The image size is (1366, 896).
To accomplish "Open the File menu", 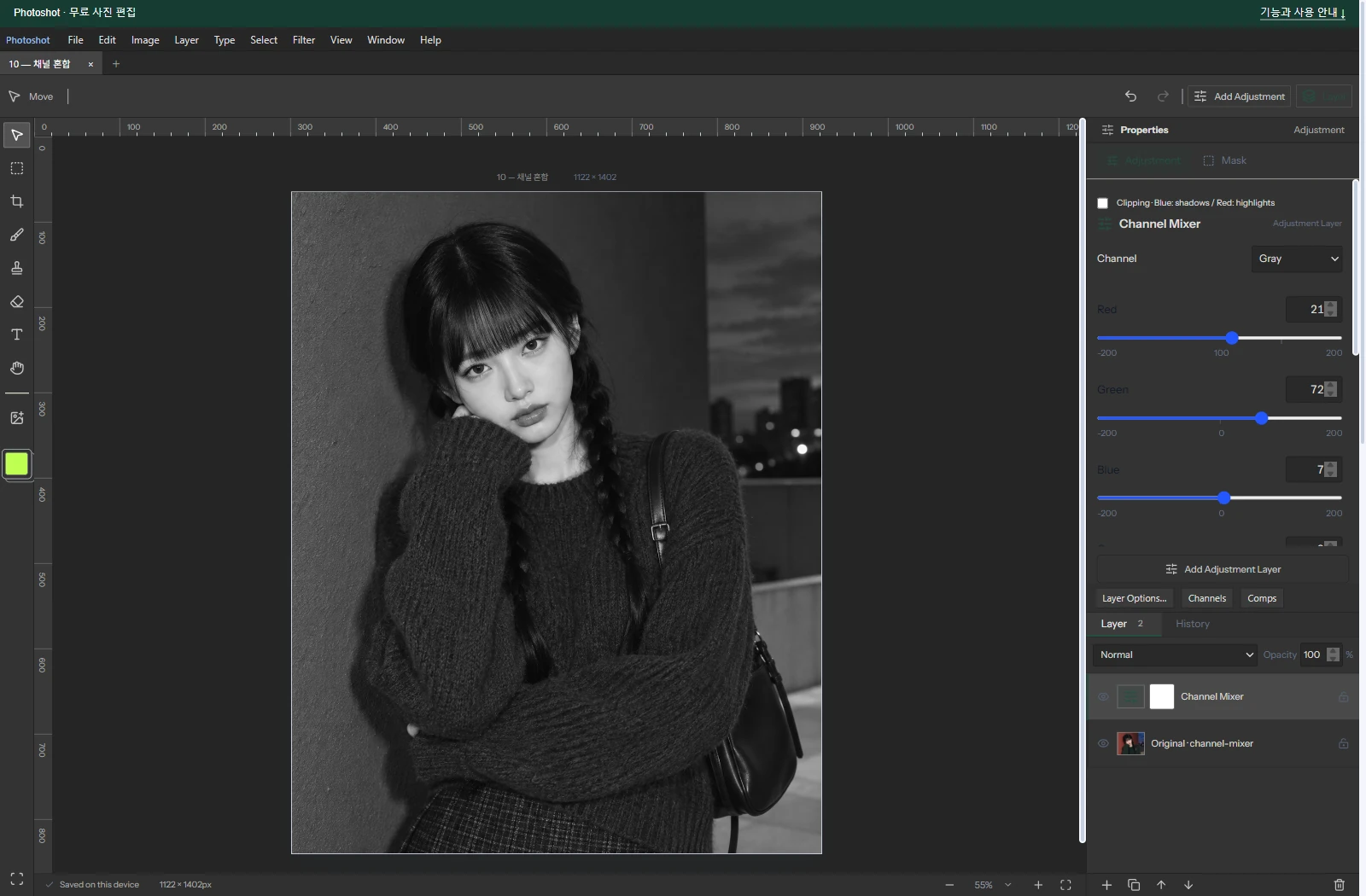I will pyautogui.click(x=75, y=40).
